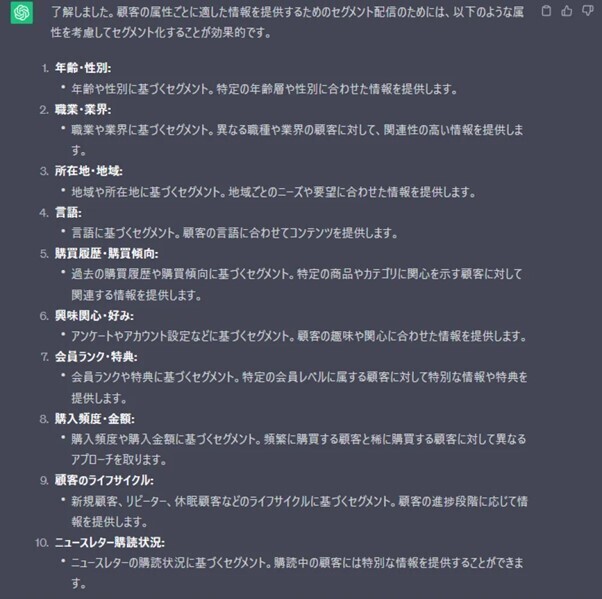Click the heading 言語
602x599 pixels.
click(x=68, y=212)
